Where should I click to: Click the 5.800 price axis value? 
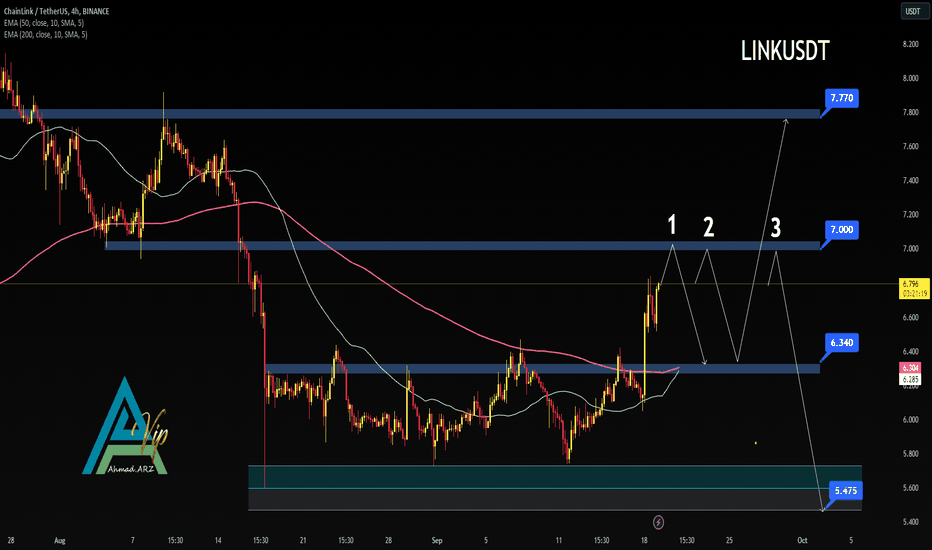tap(910, 454)
